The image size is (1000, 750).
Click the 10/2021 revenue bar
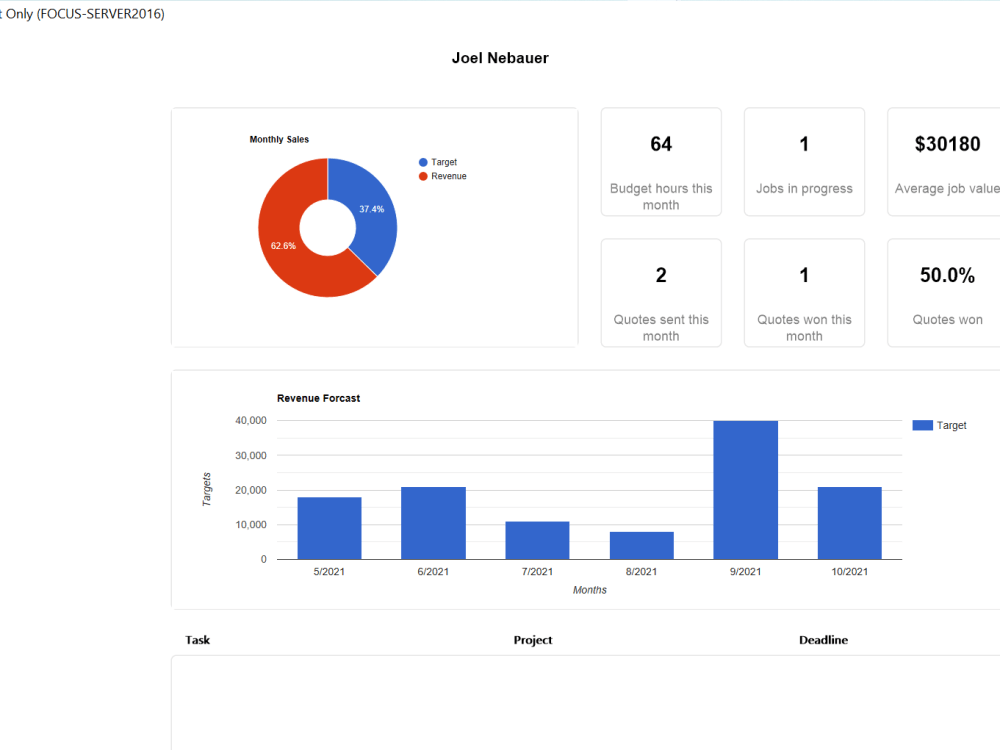tap(849, 523)
